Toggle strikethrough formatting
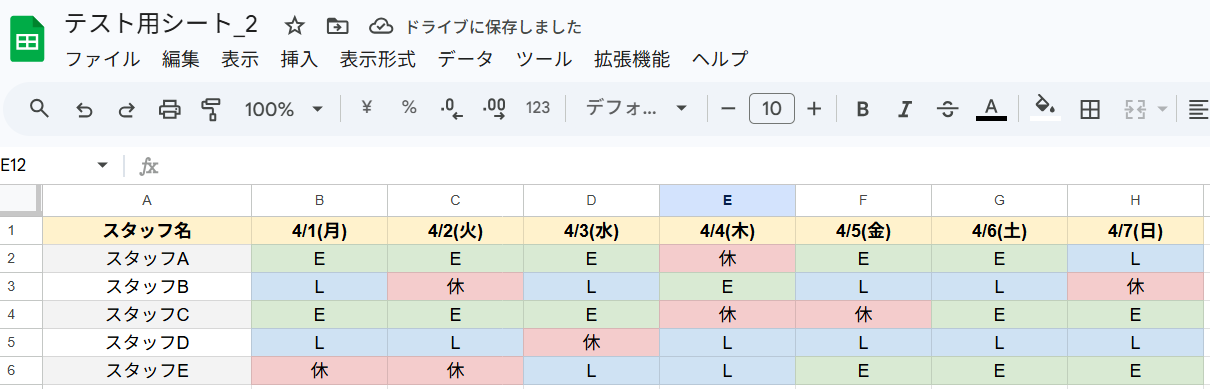The height and width of the screenshot is (389, 1210). point(947,109)
